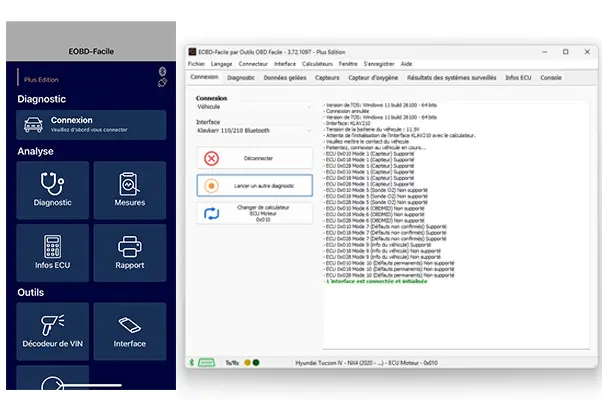
Task: Open the Fichier menu
Action: [x=196, y=64]
